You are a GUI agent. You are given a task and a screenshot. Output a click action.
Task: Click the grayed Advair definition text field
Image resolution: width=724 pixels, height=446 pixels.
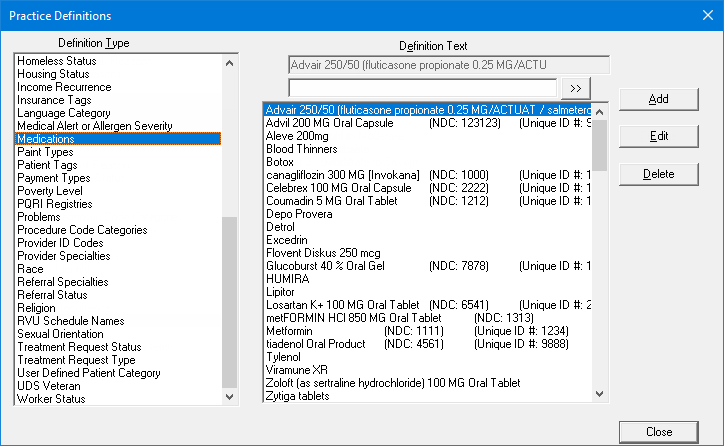(x=449, y=65)
